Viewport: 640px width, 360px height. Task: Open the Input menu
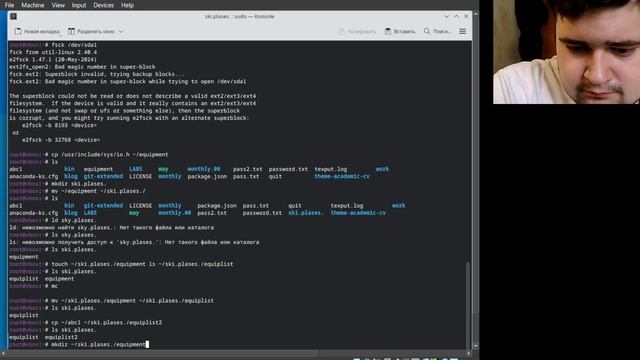79,5
